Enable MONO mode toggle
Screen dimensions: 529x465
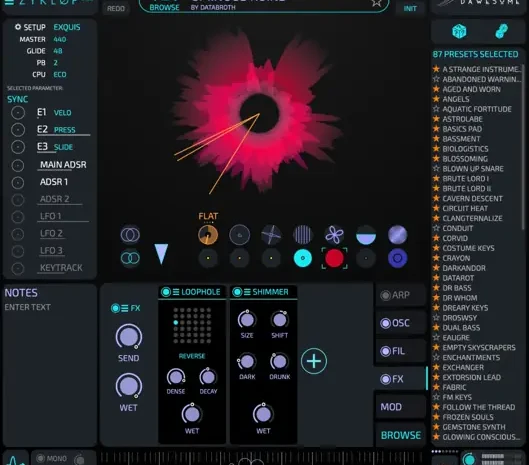point(40,458)
